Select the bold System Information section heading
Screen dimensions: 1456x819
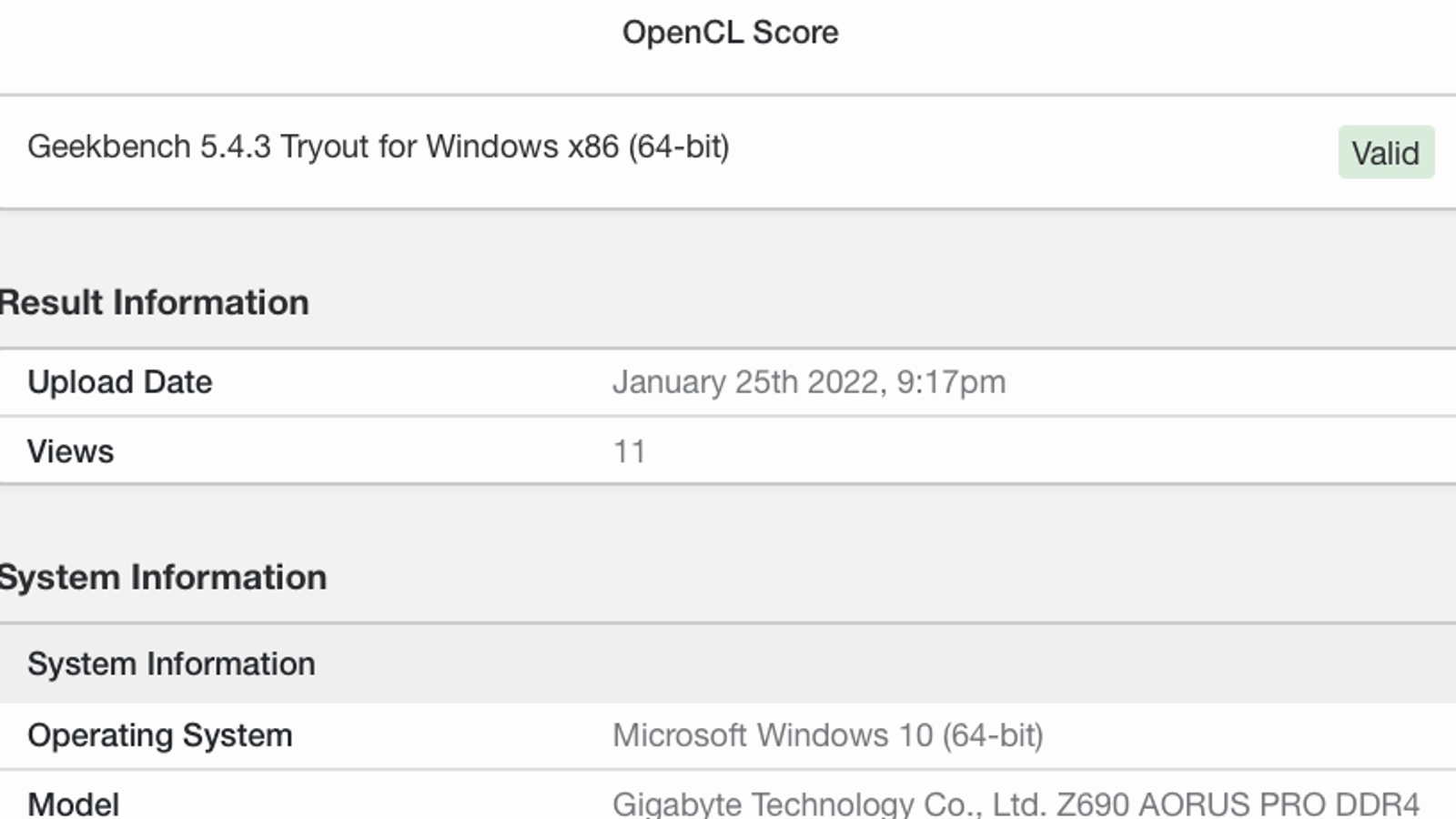[164, 578]
